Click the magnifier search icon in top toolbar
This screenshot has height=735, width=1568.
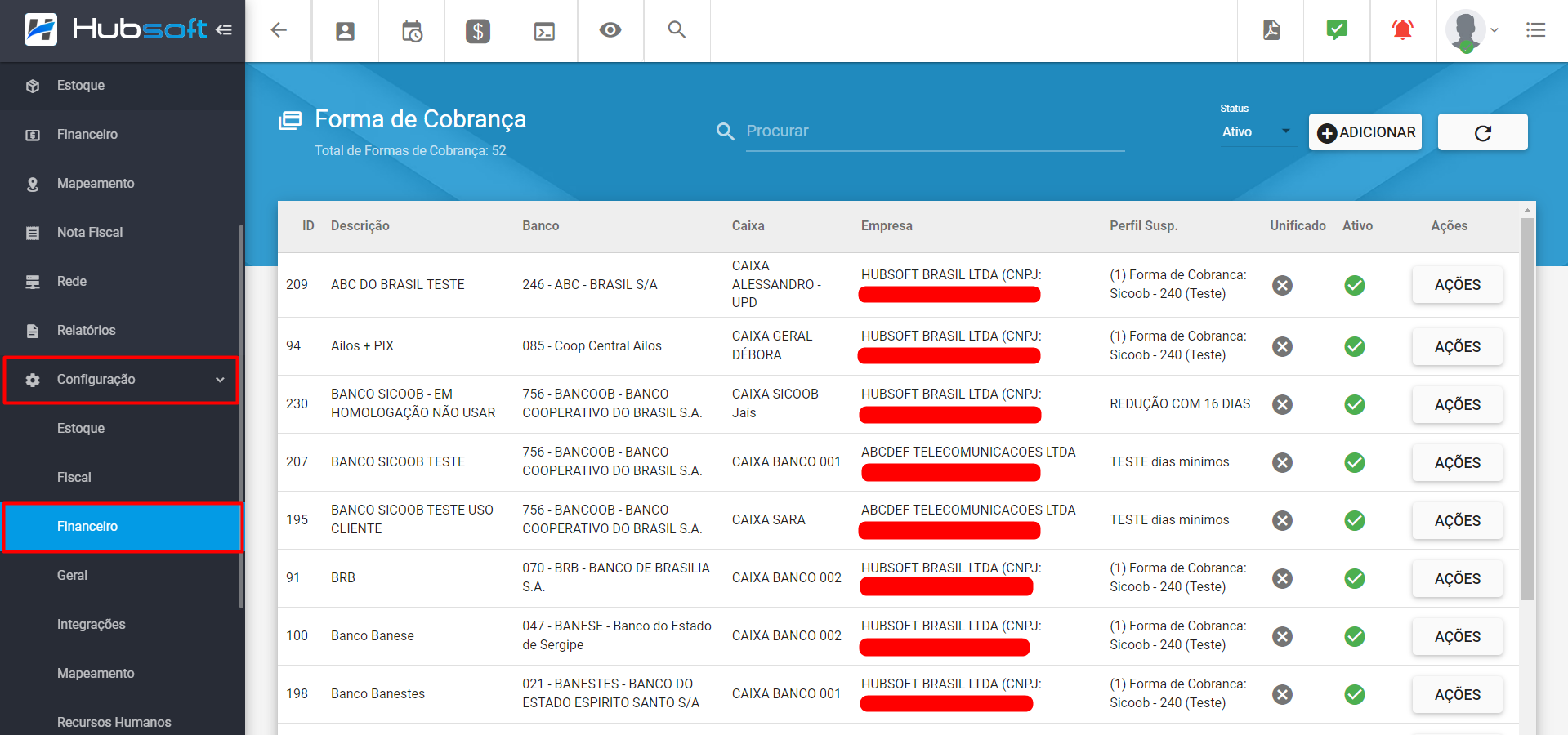pos(677,30)
